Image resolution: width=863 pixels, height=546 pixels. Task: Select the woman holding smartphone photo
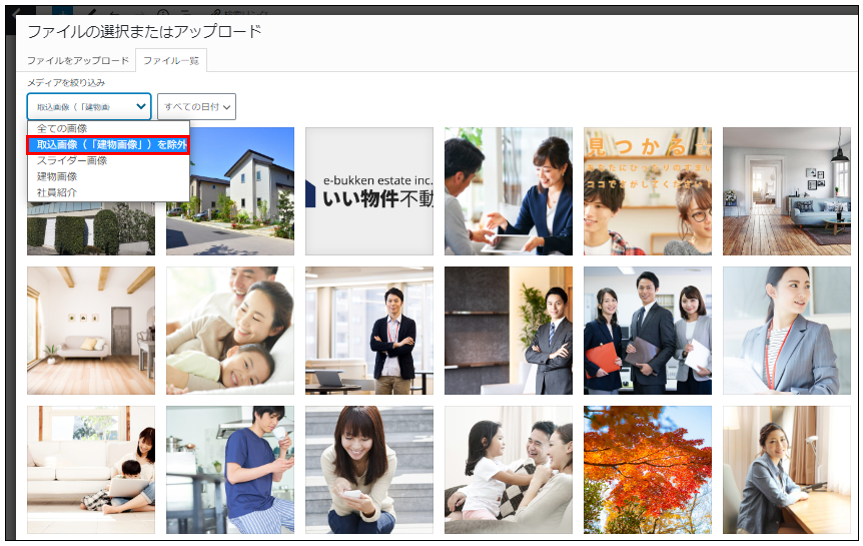(x=369, y=469)
